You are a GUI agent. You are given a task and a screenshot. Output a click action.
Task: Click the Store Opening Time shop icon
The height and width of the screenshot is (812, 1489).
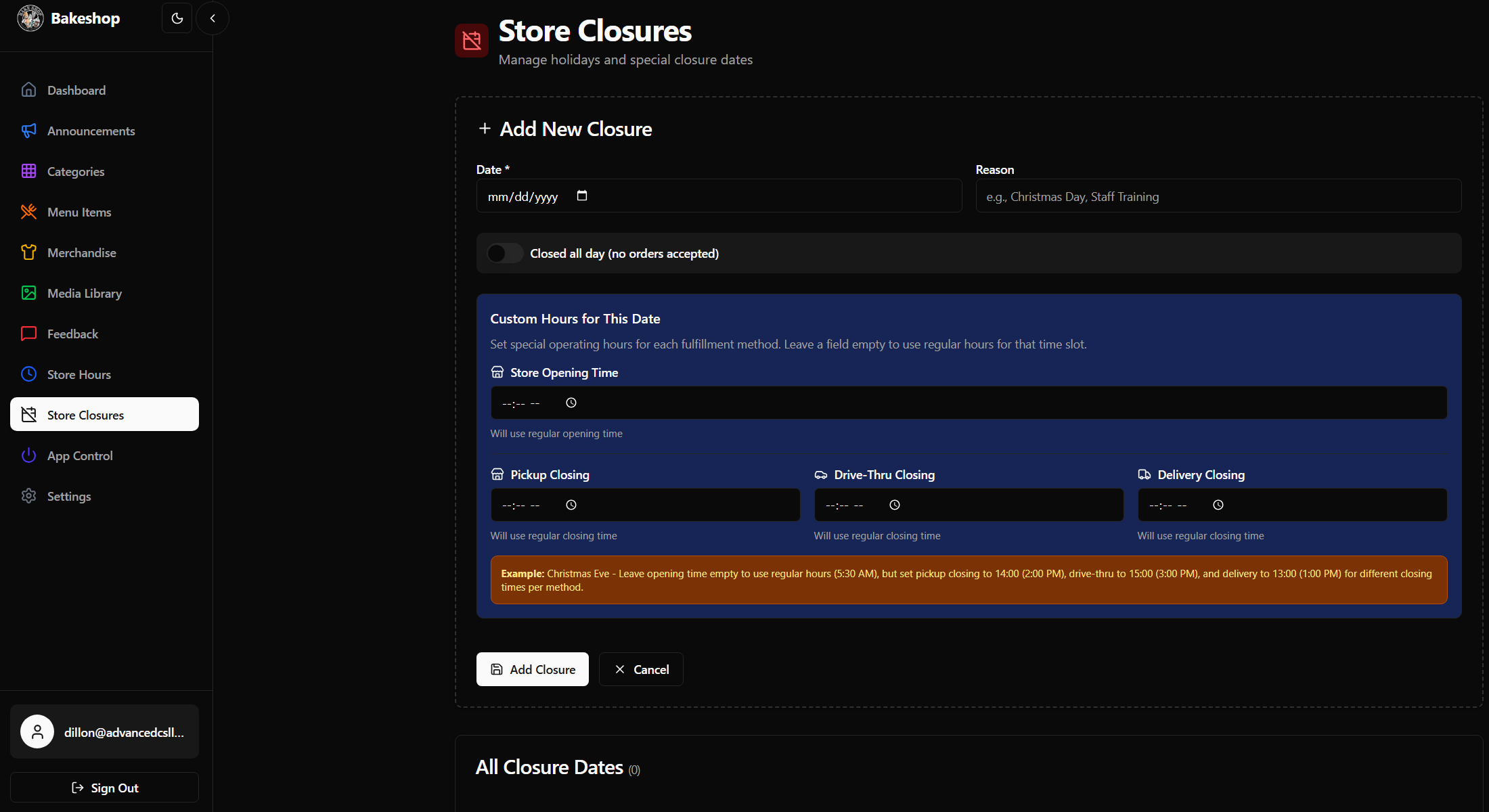coord(497,372)
